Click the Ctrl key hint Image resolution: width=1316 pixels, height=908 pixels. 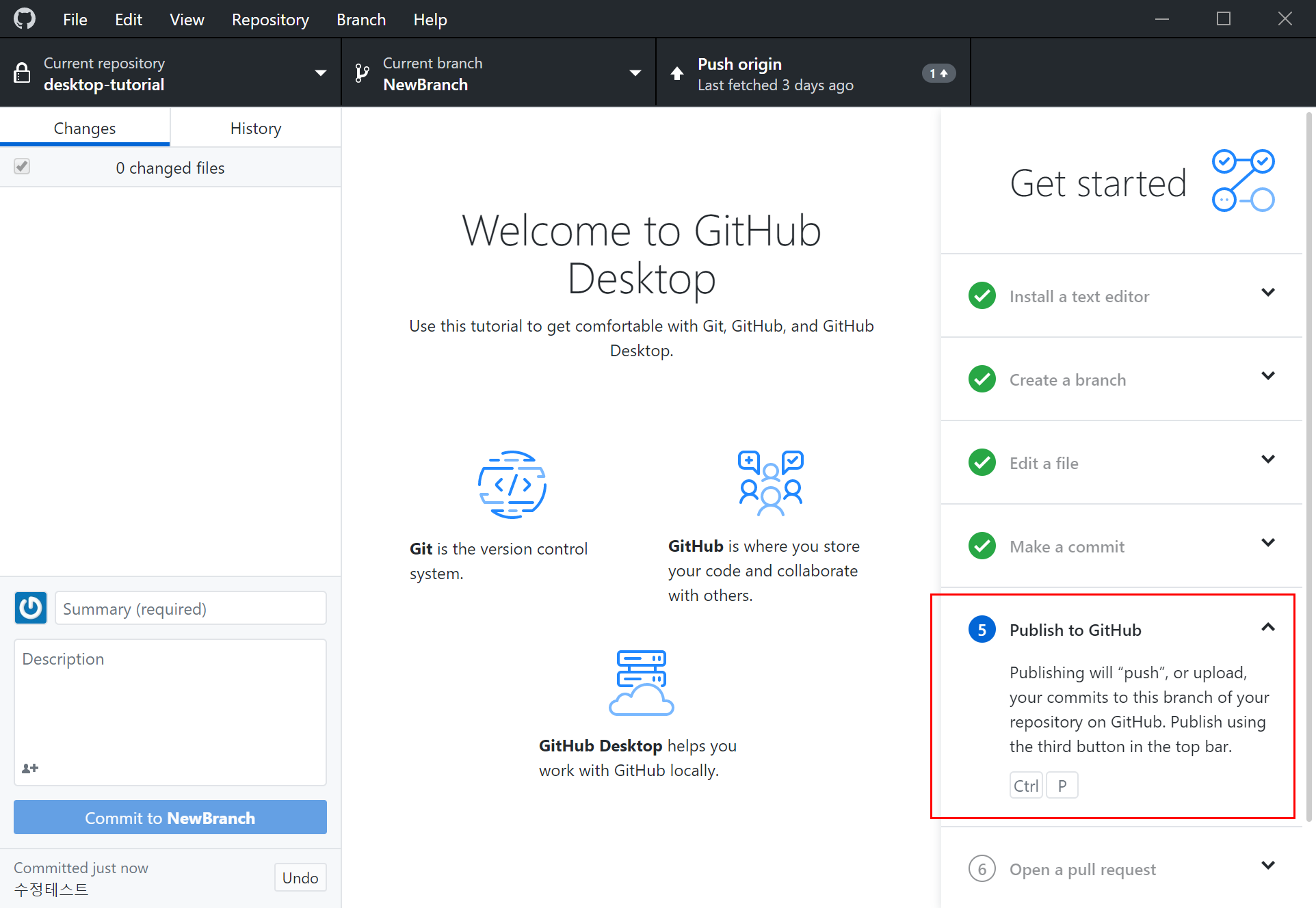point(1026,785)
